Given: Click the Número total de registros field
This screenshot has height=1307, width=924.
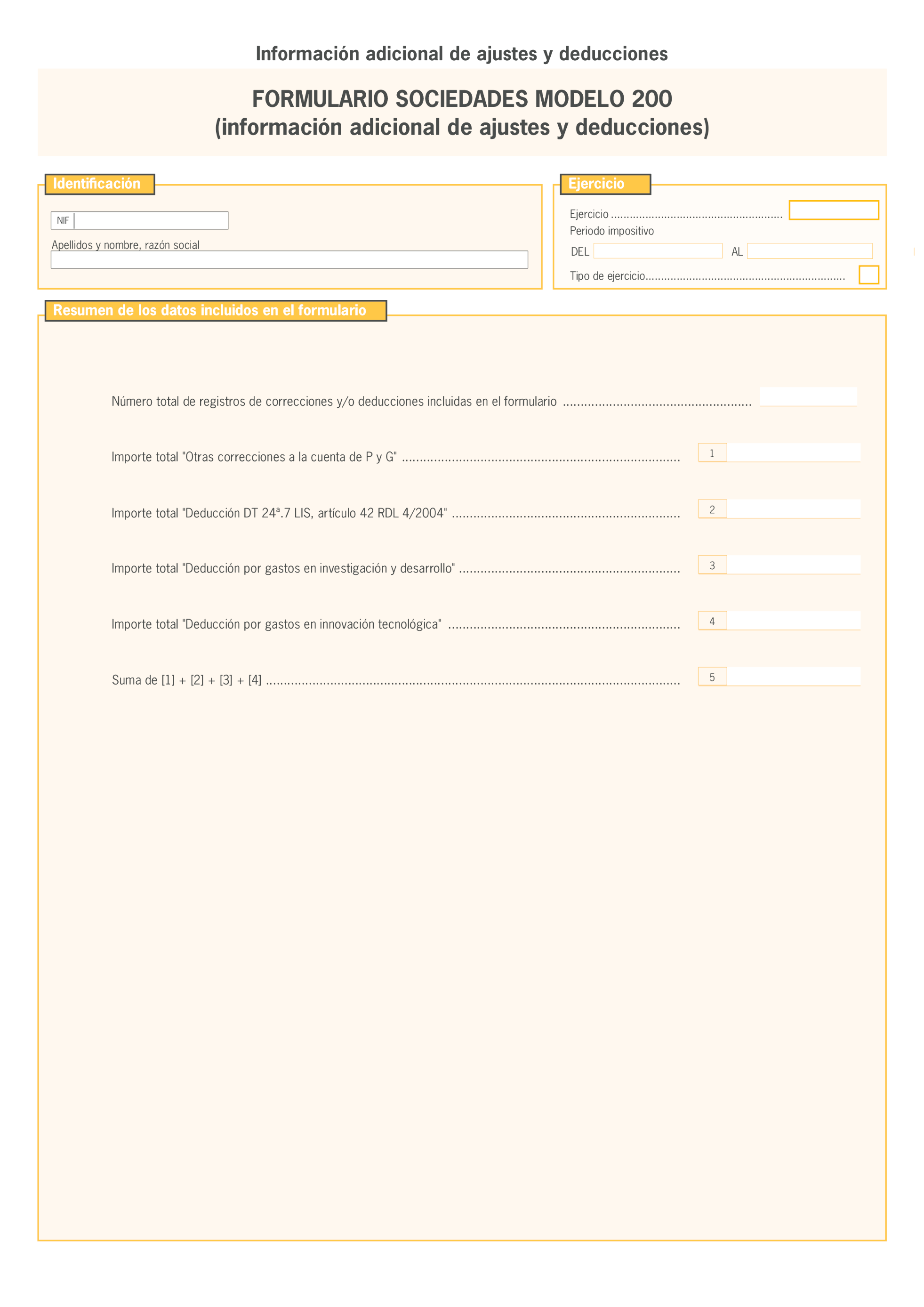Looking at the screenshot, I should coord(809,397).
